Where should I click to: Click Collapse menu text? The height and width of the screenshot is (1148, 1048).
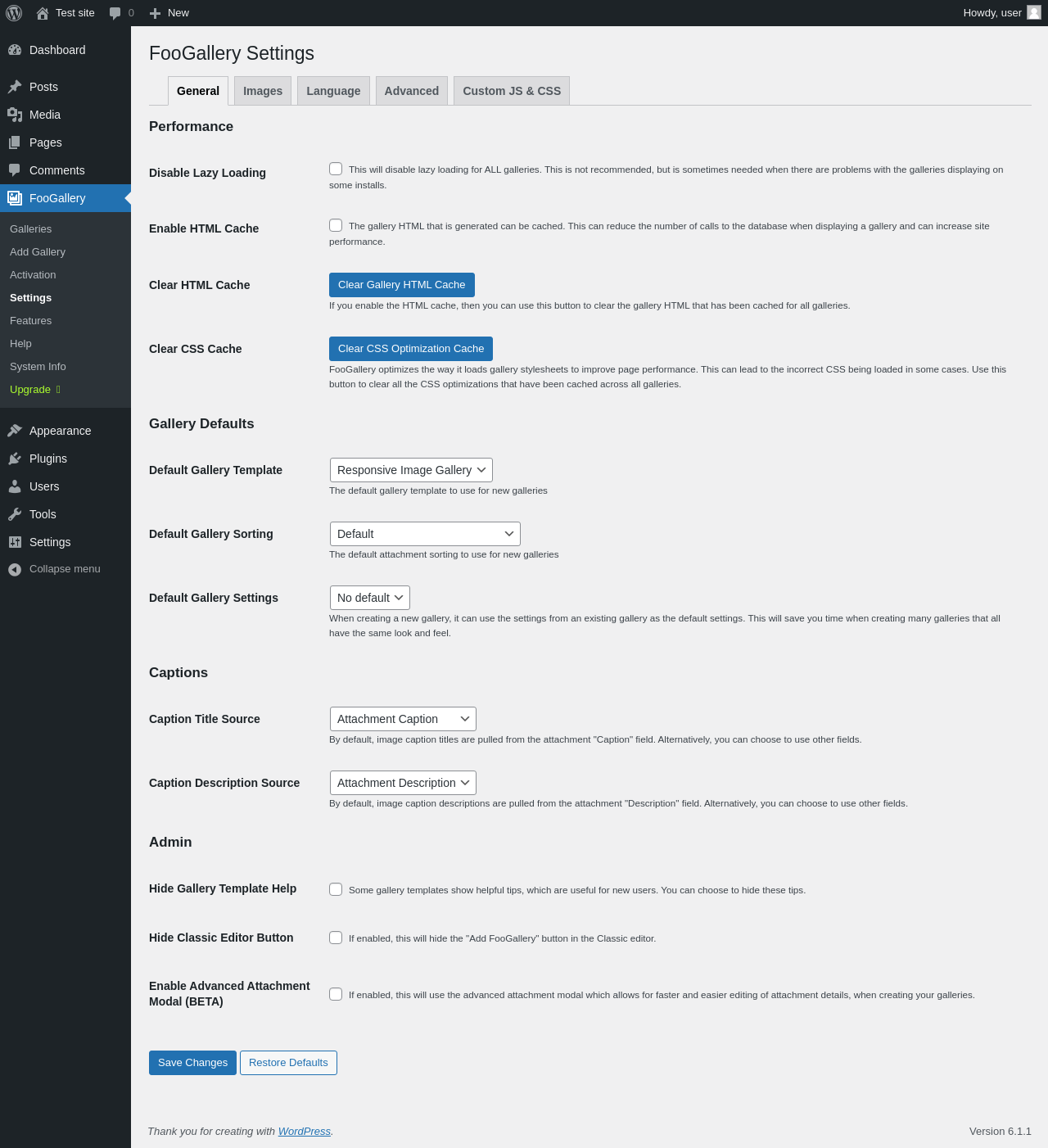pyautogui.click(x=65, y=569)
